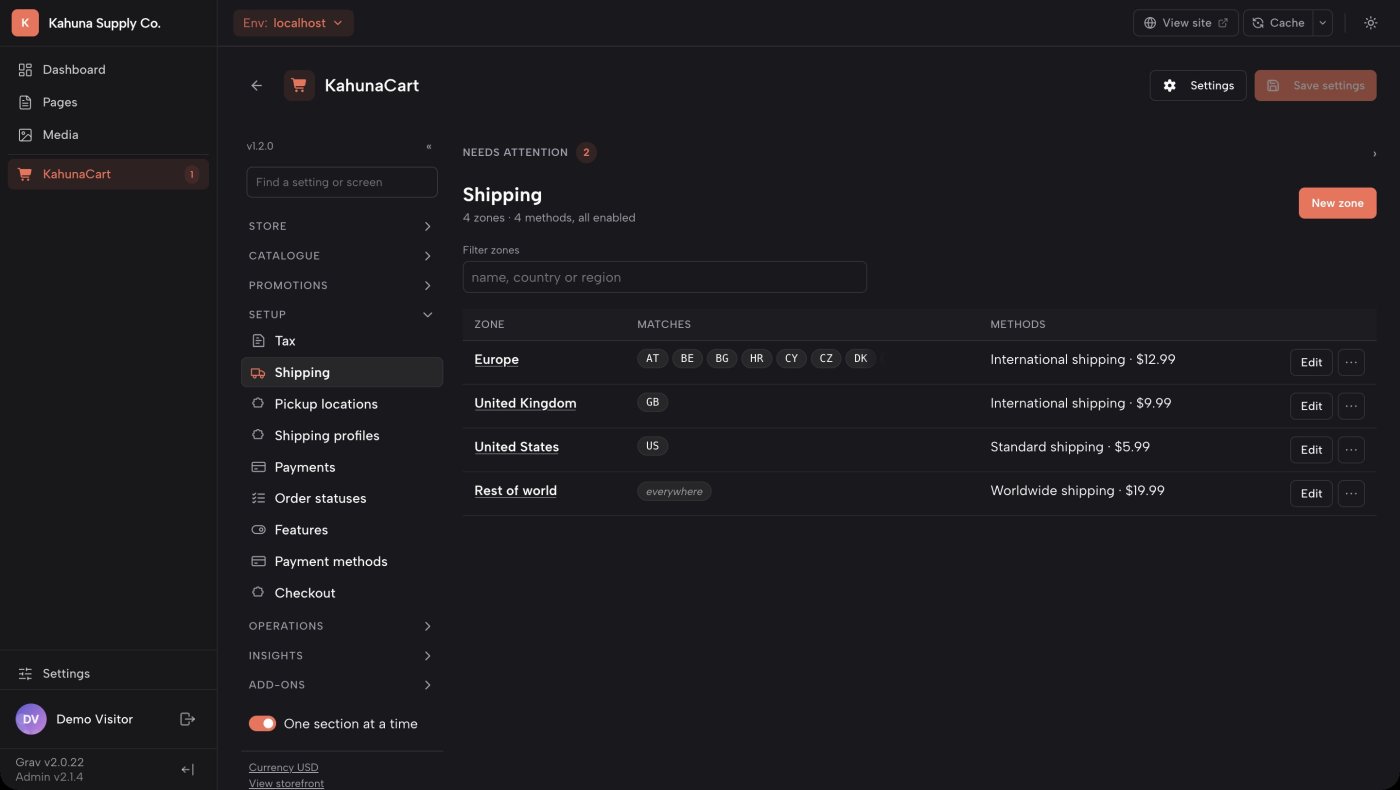Click the back arrow beside KahunaCart
This screenshot has height=790, width=1400.
click(257, 86)
